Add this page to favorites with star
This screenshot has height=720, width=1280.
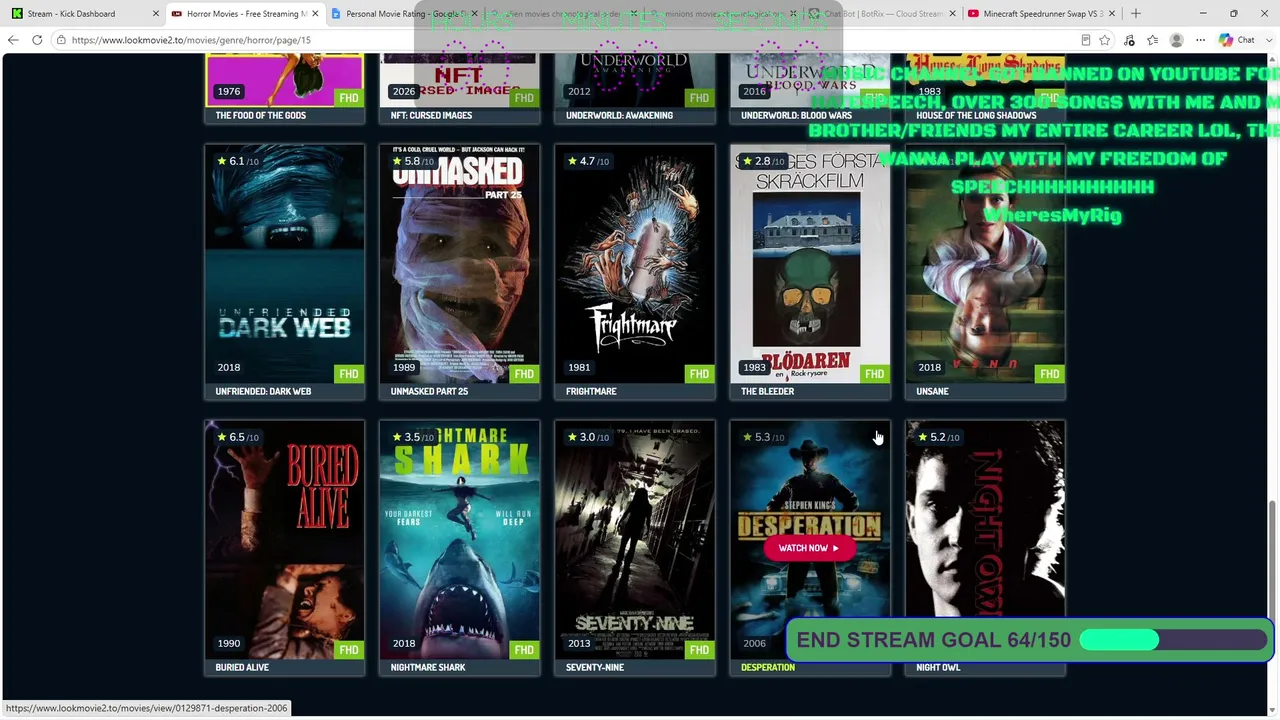(1105, 40)
